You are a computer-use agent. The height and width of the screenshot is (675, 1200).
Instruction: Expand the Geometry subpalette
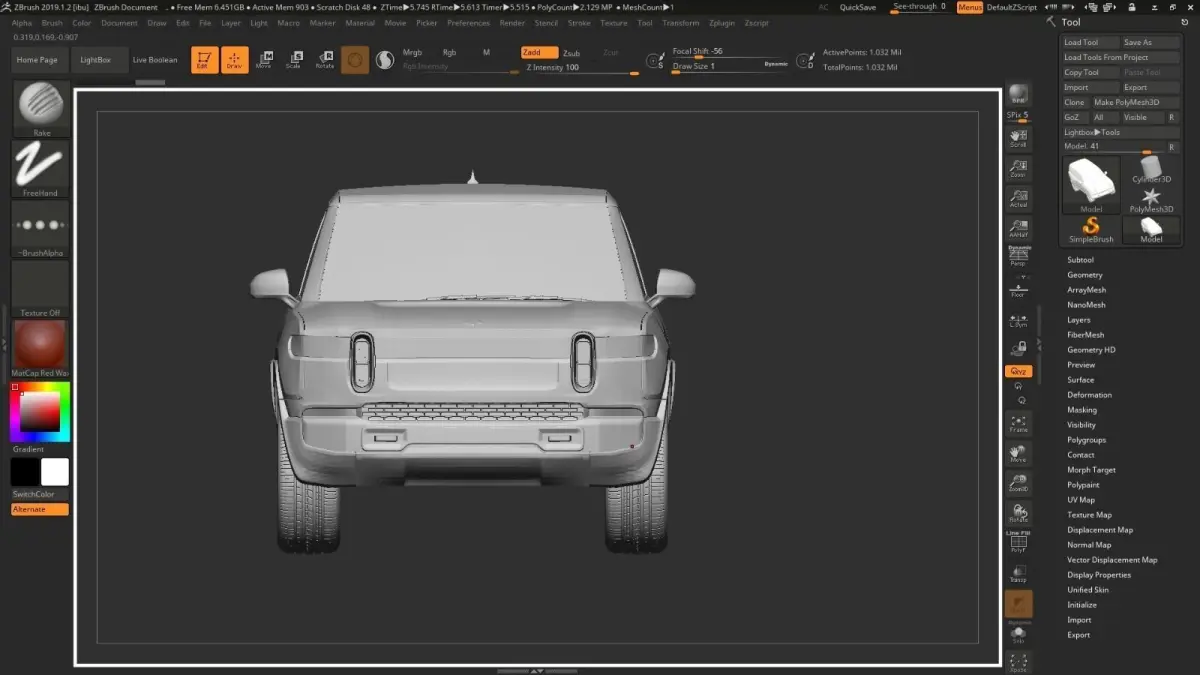click(x=1085, y=275)
